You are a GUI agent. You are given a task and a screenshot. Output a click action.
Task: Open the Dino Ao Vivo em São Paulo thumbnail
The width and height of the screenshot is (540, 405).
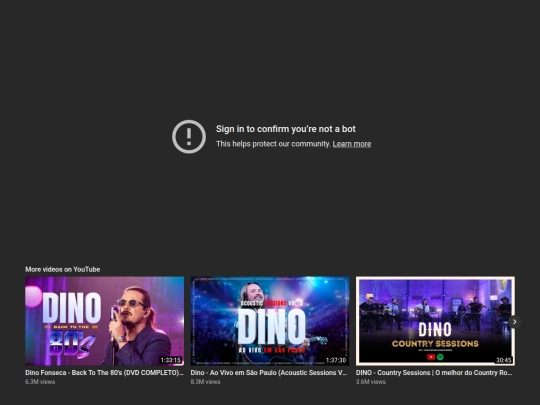[270, 321]
